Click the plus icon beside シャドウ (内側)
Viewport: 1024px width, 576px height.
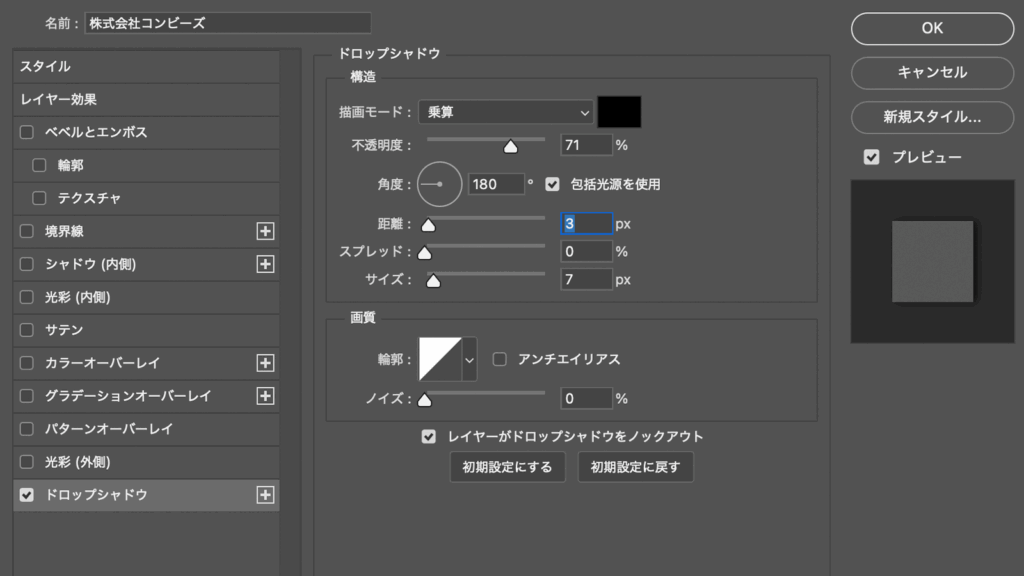[265, 264]
